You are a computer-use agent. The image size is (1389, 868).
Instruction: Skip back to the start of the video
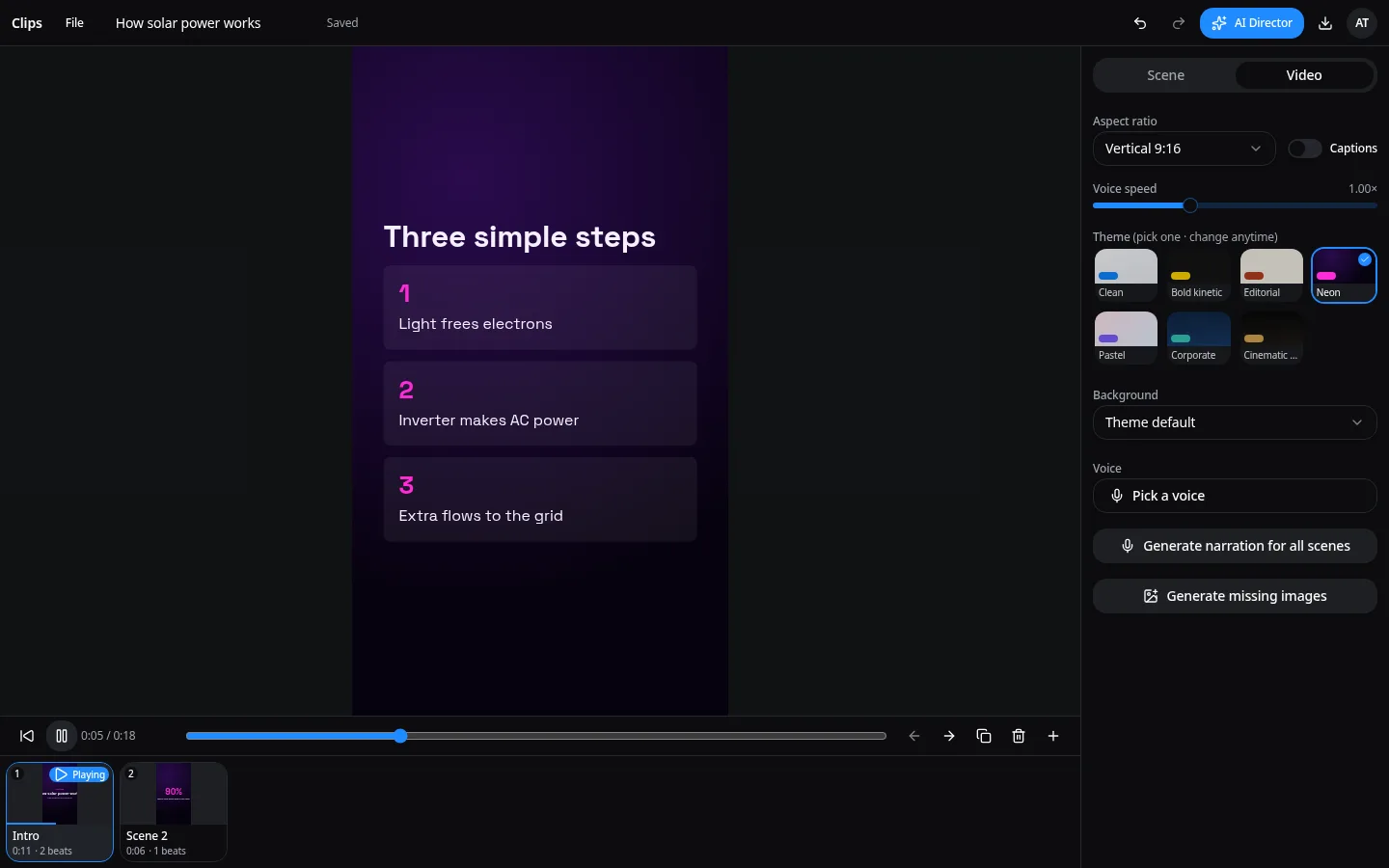(x=27, y=736)
